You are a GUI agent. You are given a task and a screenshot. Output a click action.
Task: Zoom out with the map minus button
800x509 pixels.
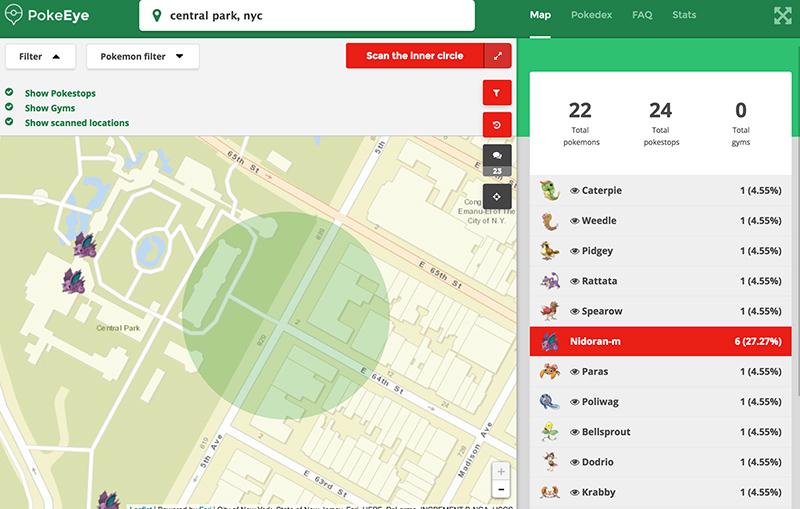(501, 490)
